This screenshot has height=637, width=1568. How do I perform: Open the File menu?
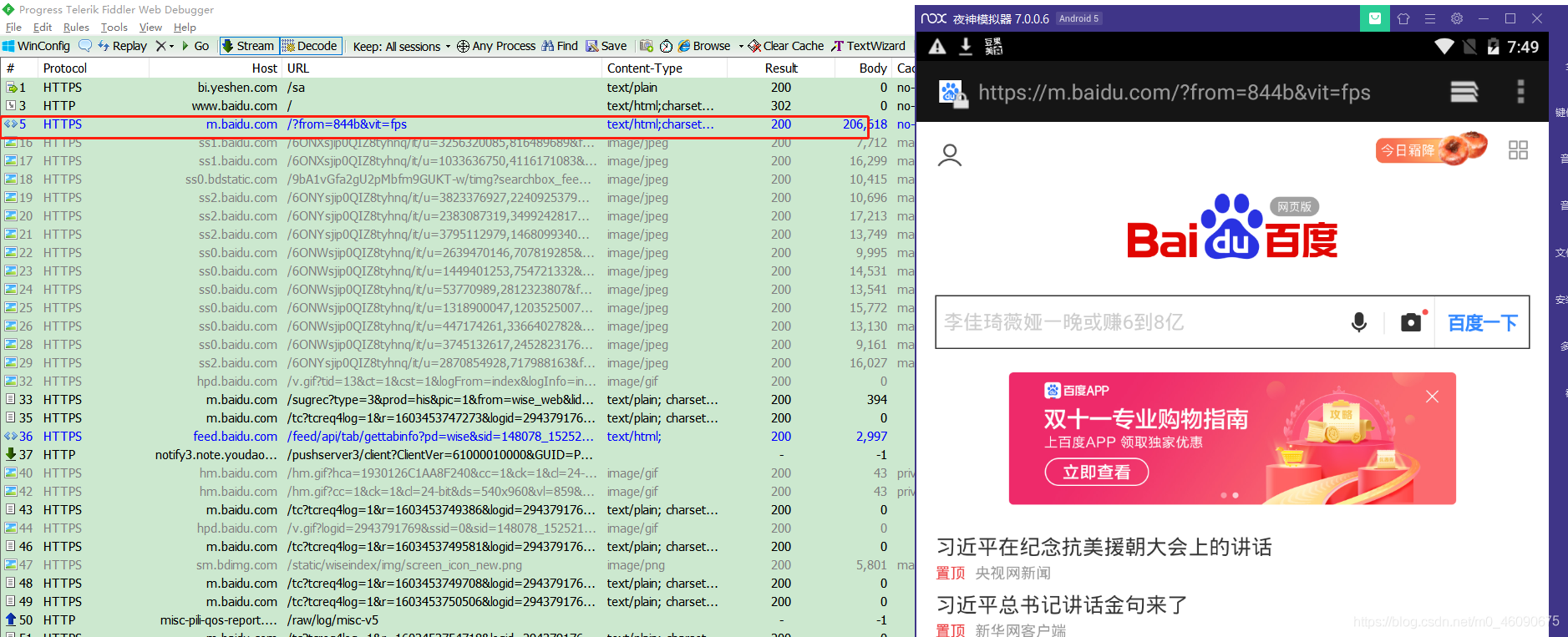(13, 28)
